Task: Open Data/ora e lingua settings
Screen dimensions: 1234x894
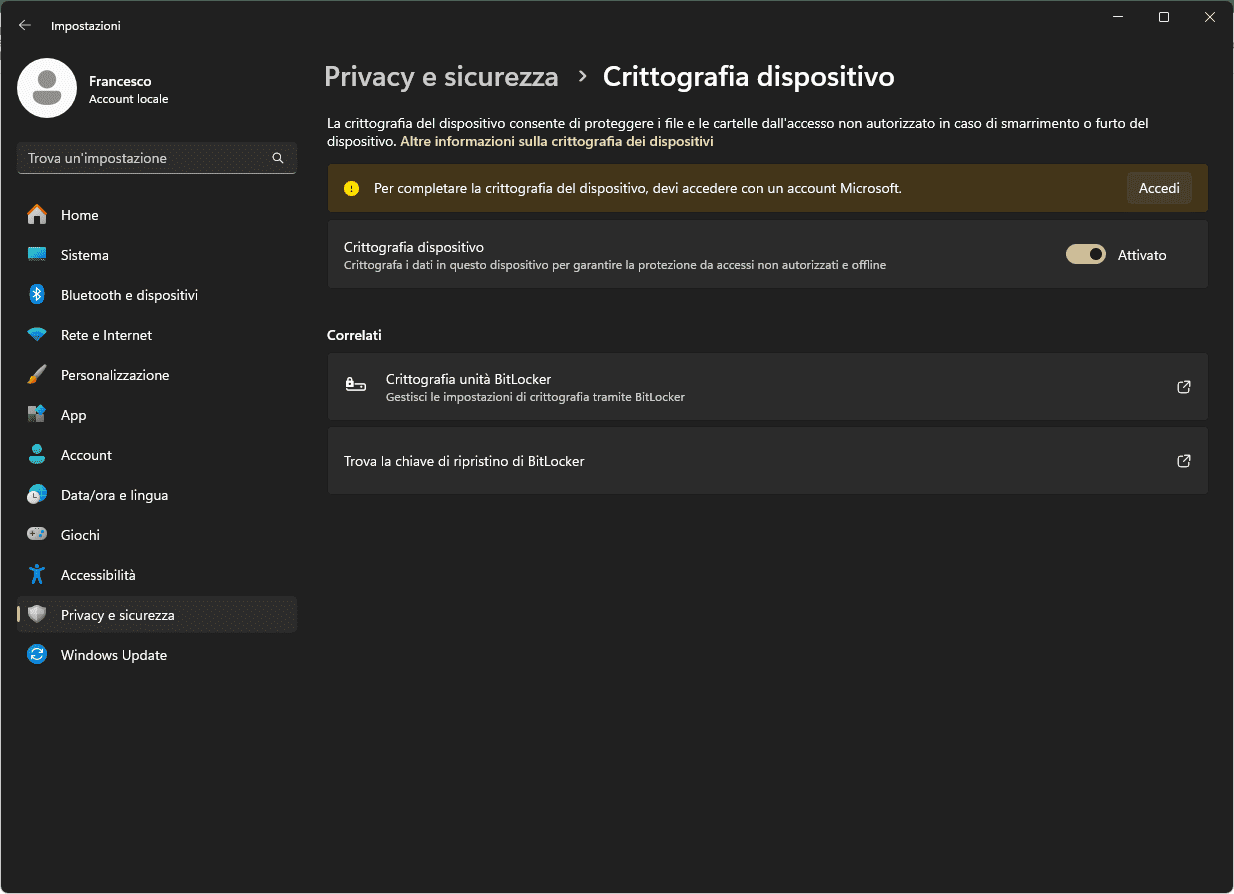Action: tap(114, 495)
